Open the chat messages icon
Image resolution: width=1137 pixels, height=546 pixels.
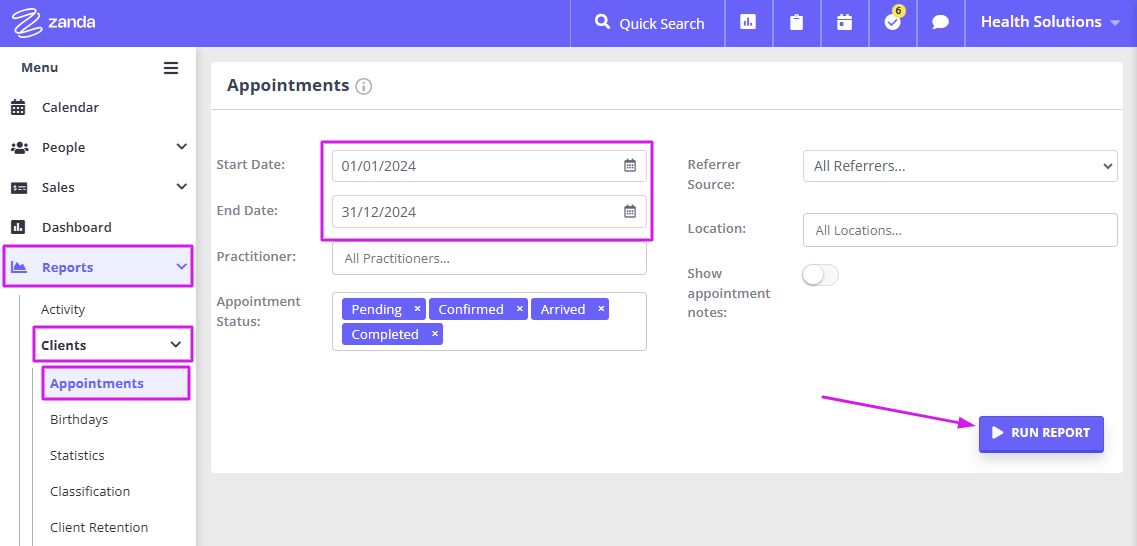pos(940,22)
